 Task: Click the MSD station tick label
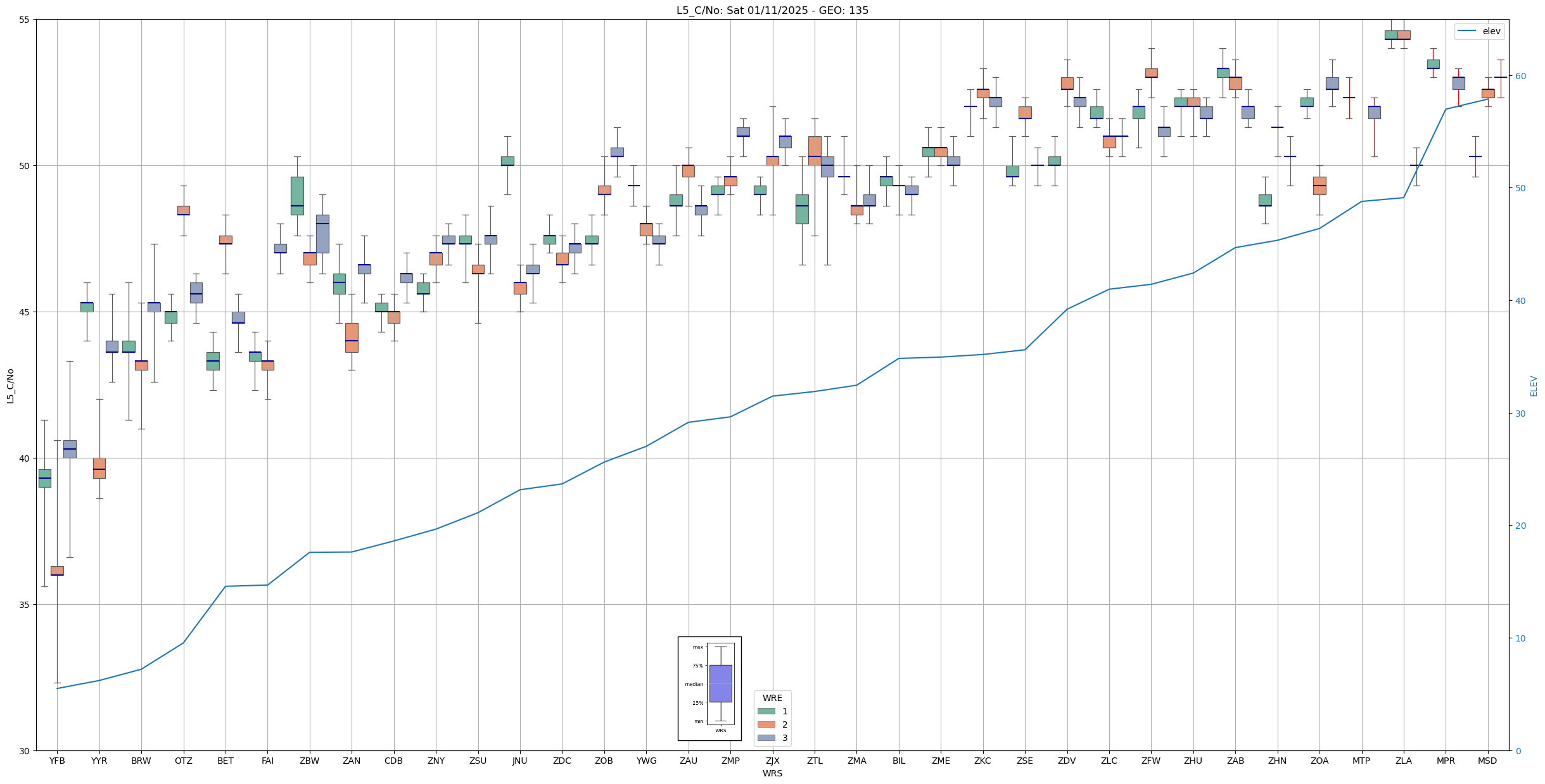1487,761
